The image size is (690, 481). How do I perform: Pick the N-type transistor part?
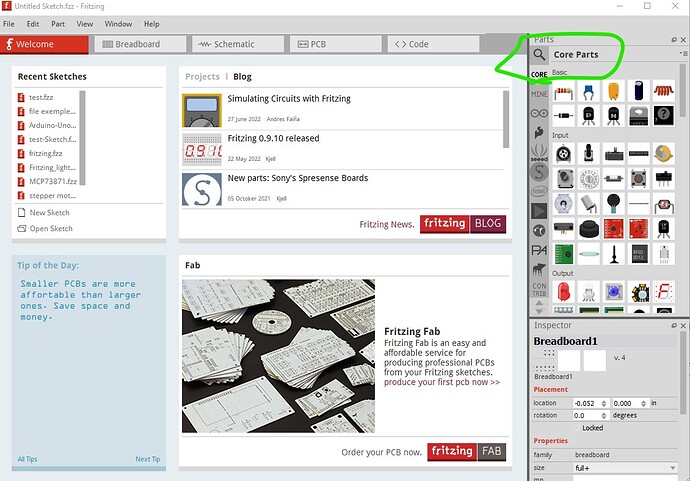tap(613, 116)
